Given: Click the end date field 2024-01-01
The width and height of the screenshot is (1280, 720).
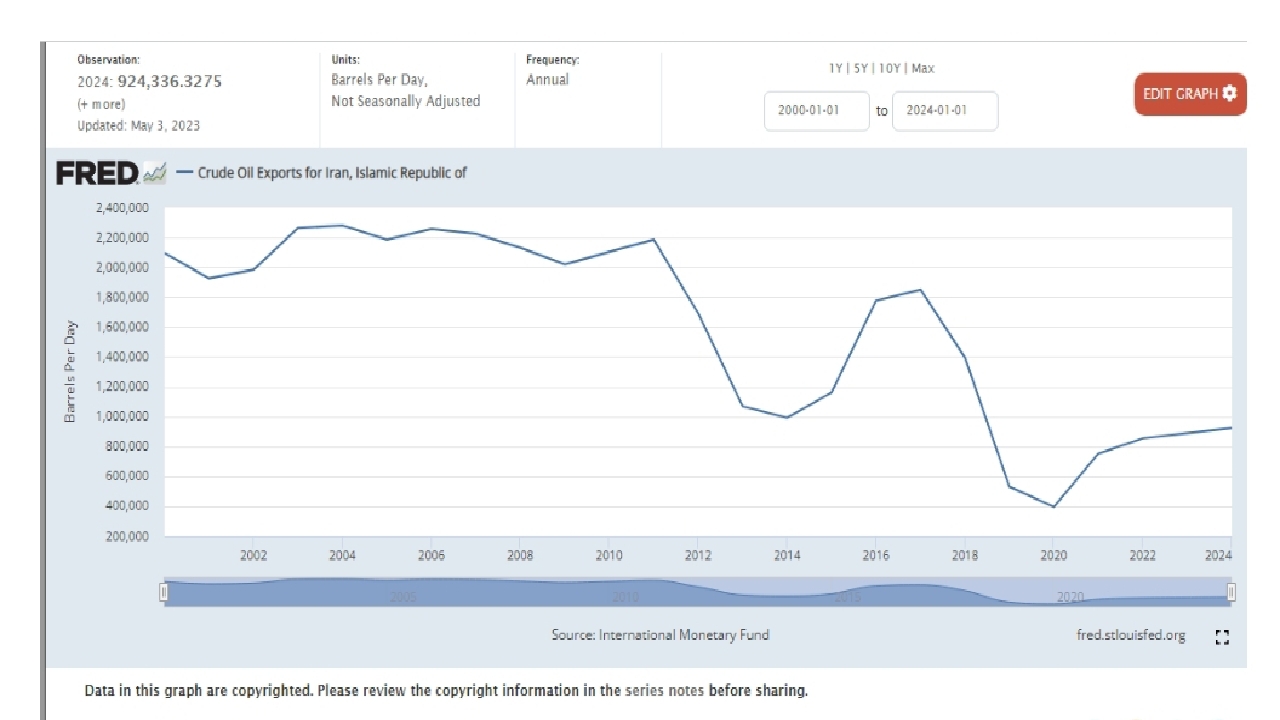Looking at the screenshot, I should point(944,111).
